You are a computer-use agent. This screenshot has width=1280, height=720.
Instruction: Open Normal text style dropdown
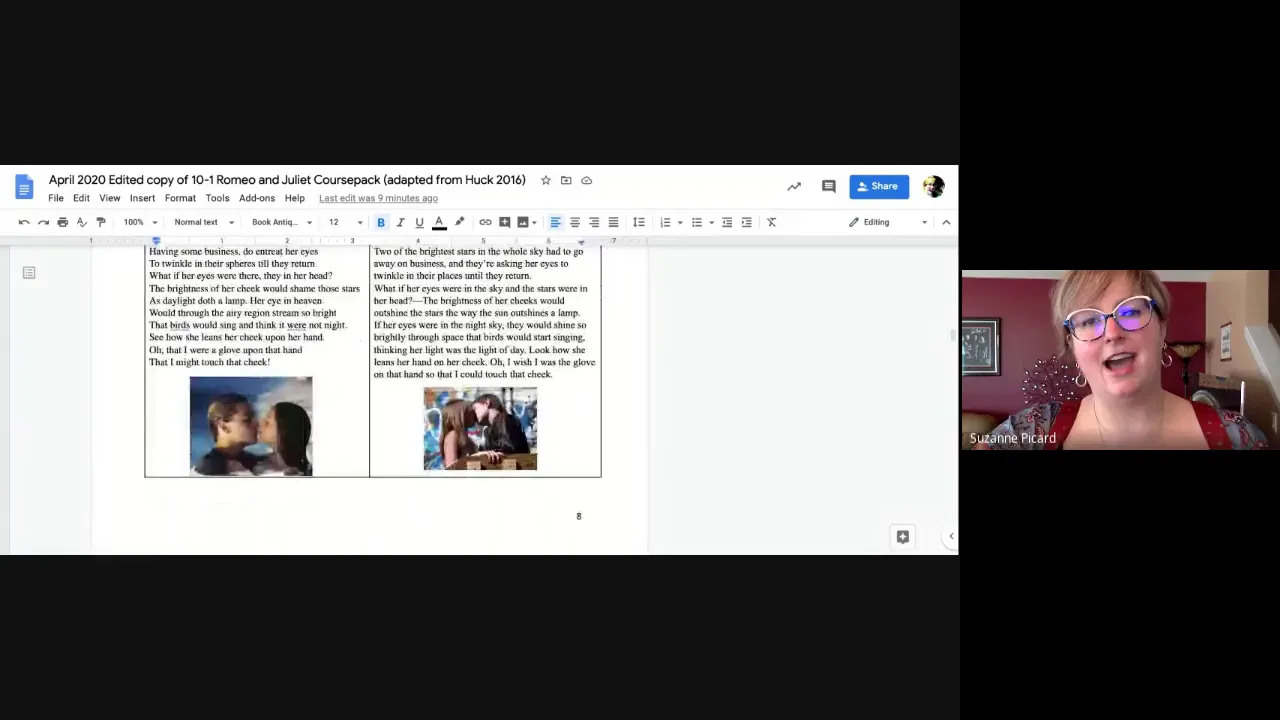click(204, 222)
